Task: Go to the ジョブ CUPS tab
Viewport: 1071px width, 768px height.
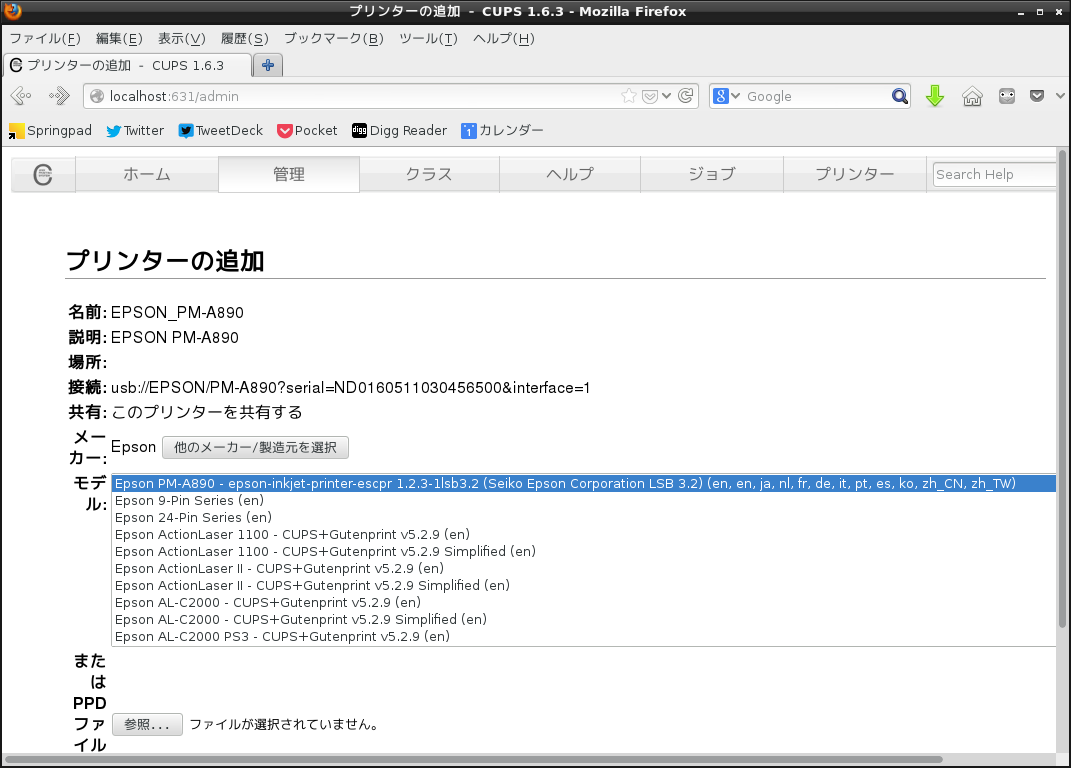Action: pyautogui.click(x=712, y=174)
